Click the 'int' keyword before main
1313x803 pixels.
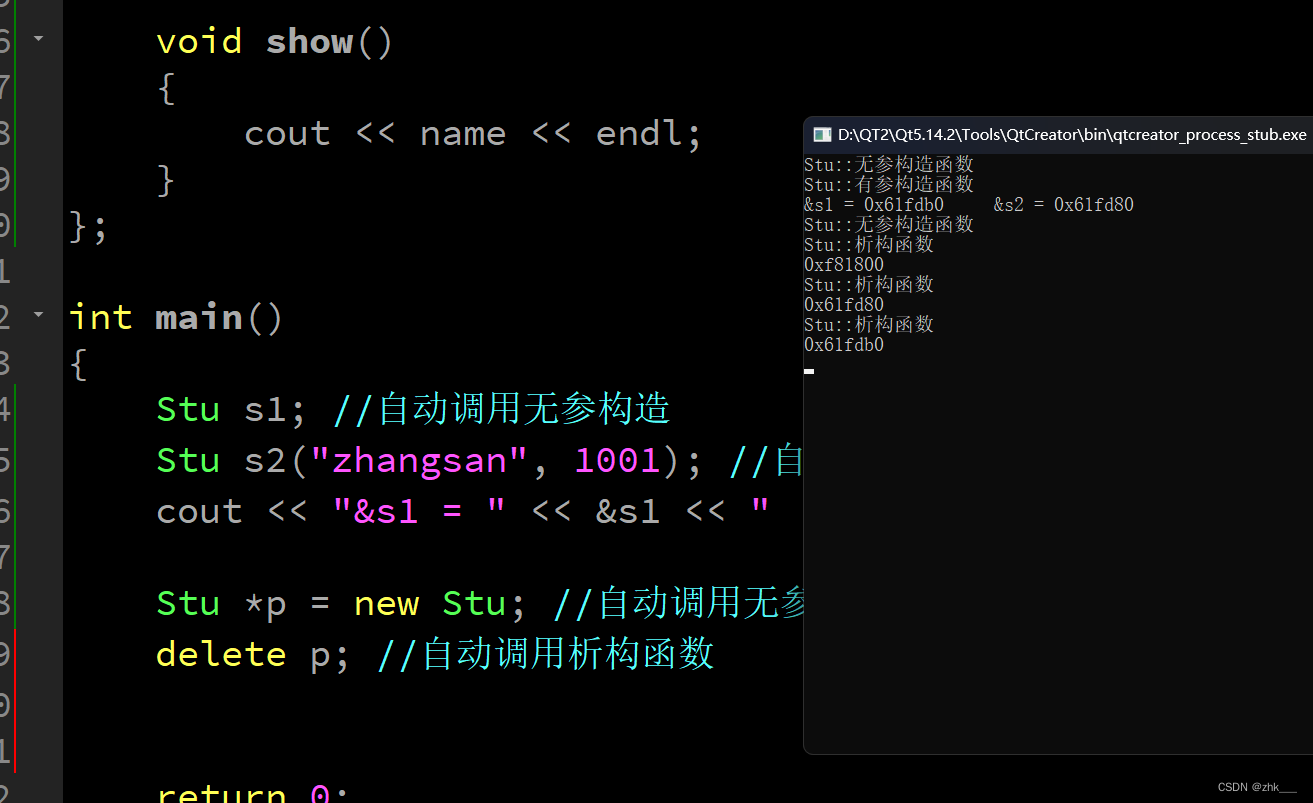(101, 318)
